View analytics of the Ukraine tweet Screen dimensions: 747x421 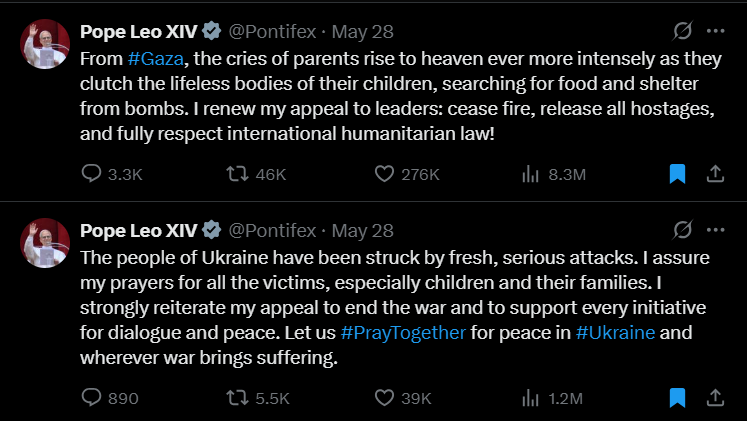[531, 398]
